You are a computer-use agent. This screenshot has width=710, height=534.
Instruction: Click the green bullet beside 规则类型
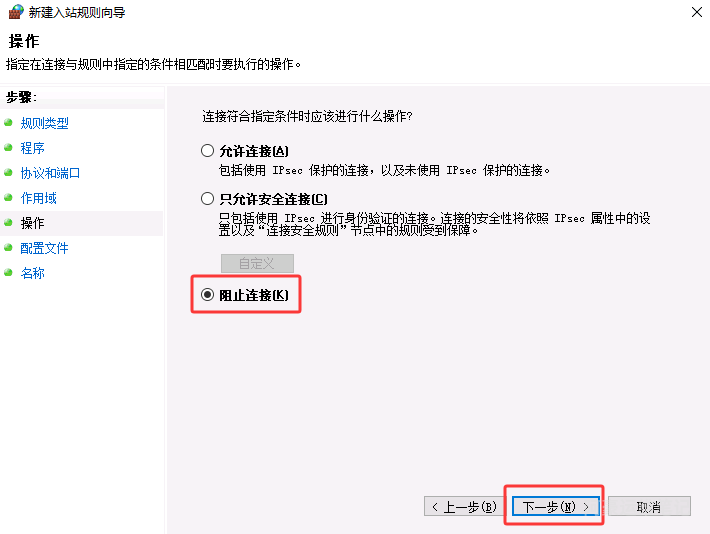click(x=8, y=122)
